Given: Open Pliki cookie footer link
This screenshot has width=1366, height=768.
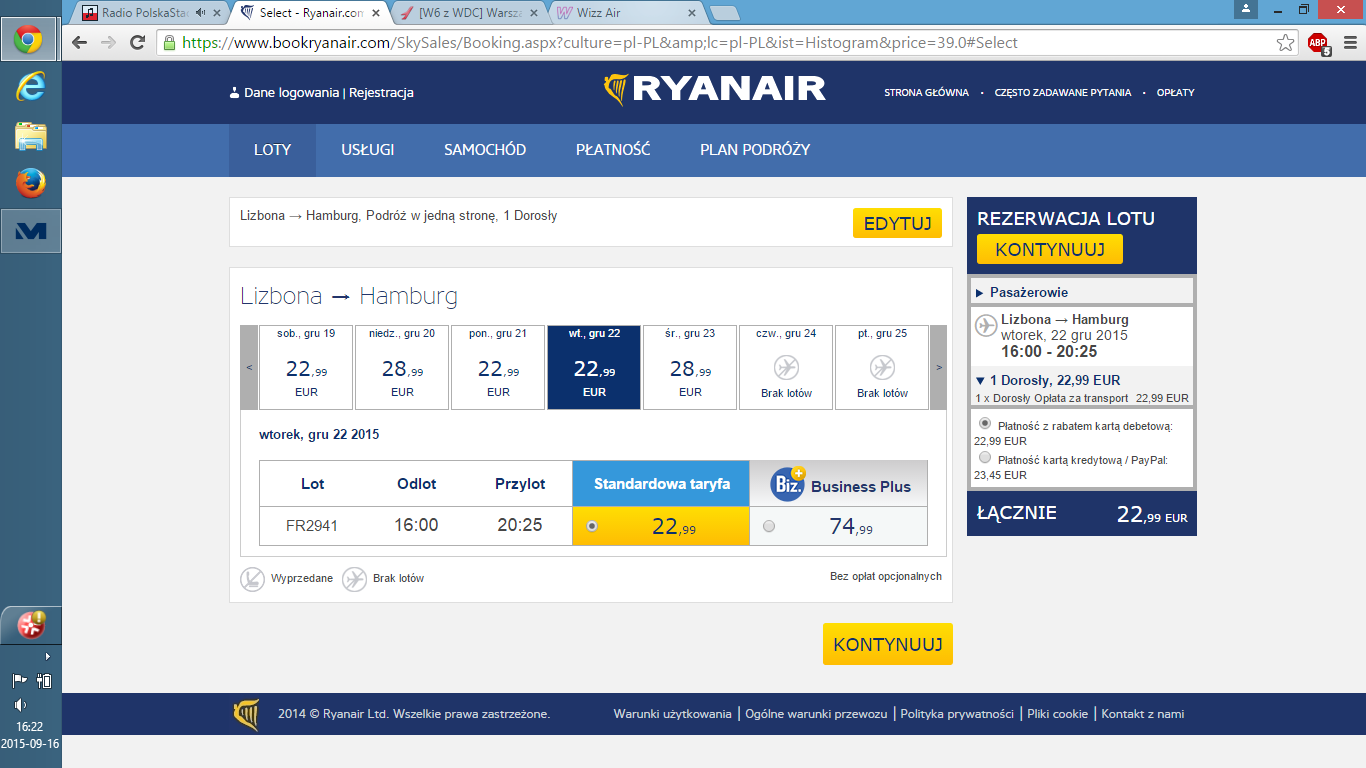Looking at the screenshot, I should 1057,714.
